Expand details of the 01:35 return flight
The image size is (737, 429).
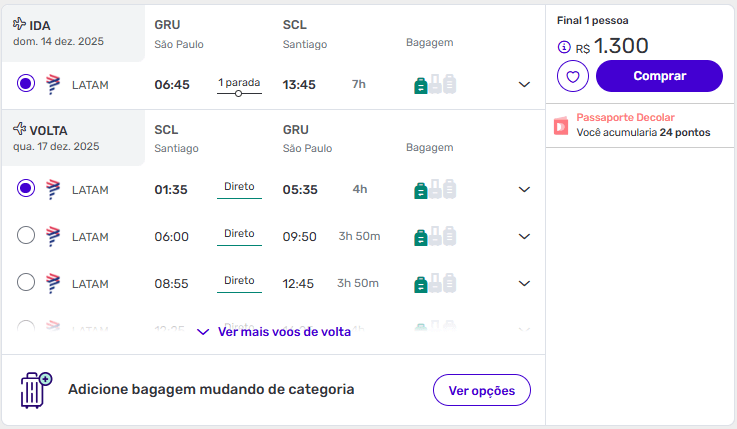click(x=524, y=189)
